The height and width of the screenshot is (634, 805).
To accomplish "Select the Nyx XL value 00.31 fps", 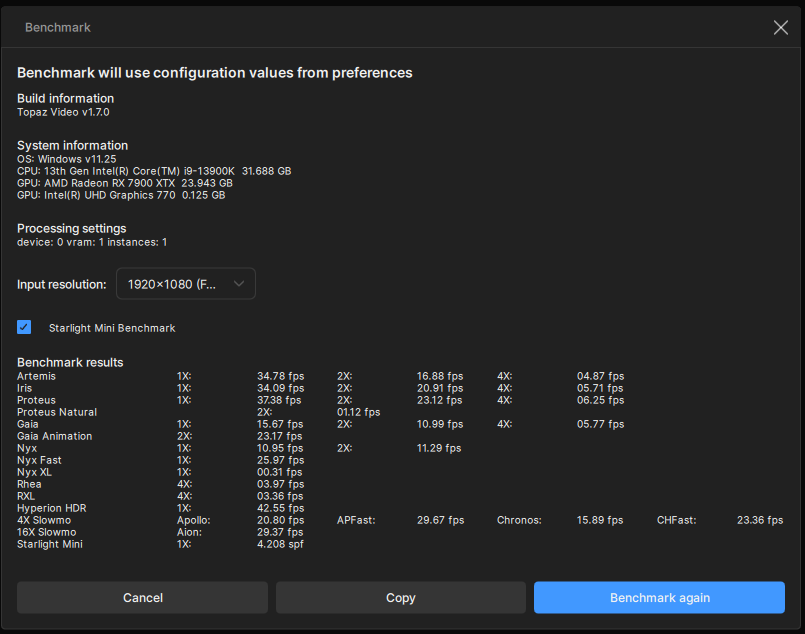I will (x=280, y=472).
